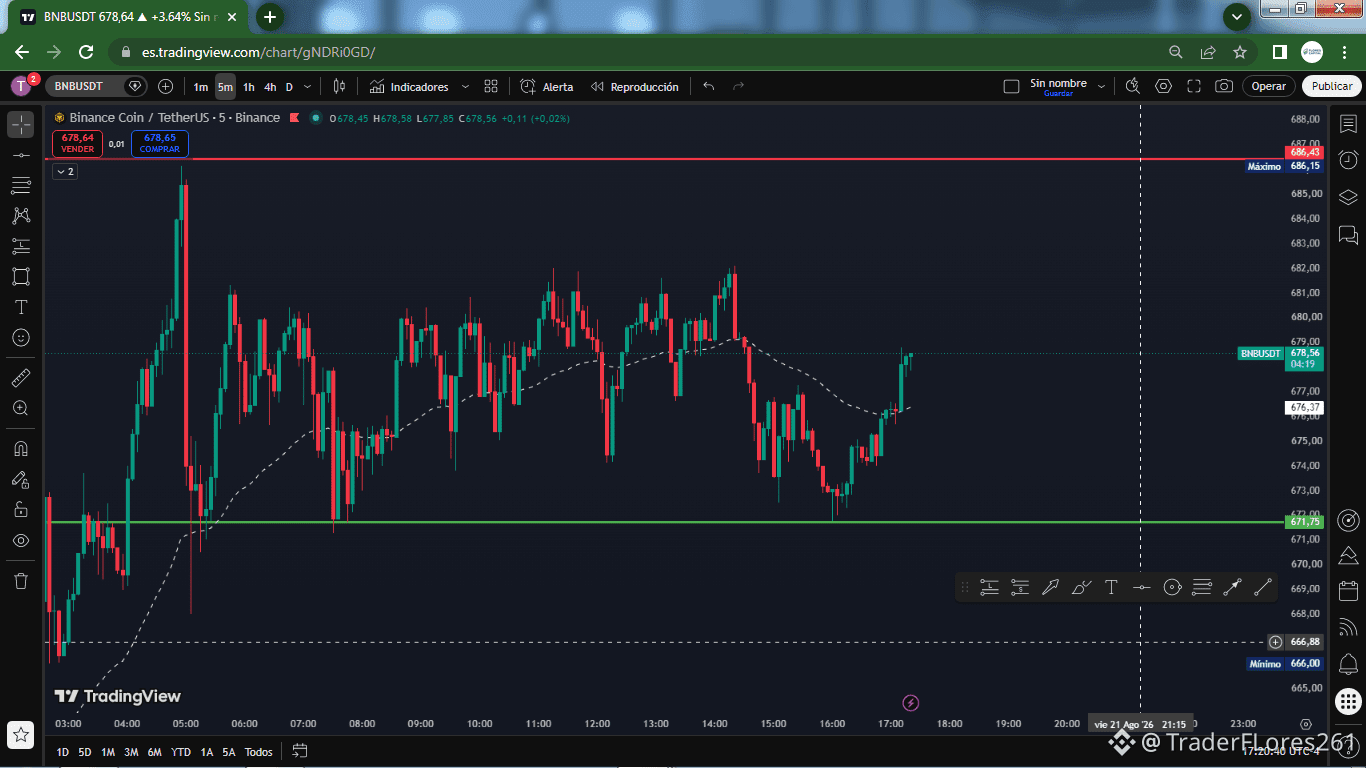Open the forecasting and measurement tools
Screen dimensions: 1366x768
(21, 246)
